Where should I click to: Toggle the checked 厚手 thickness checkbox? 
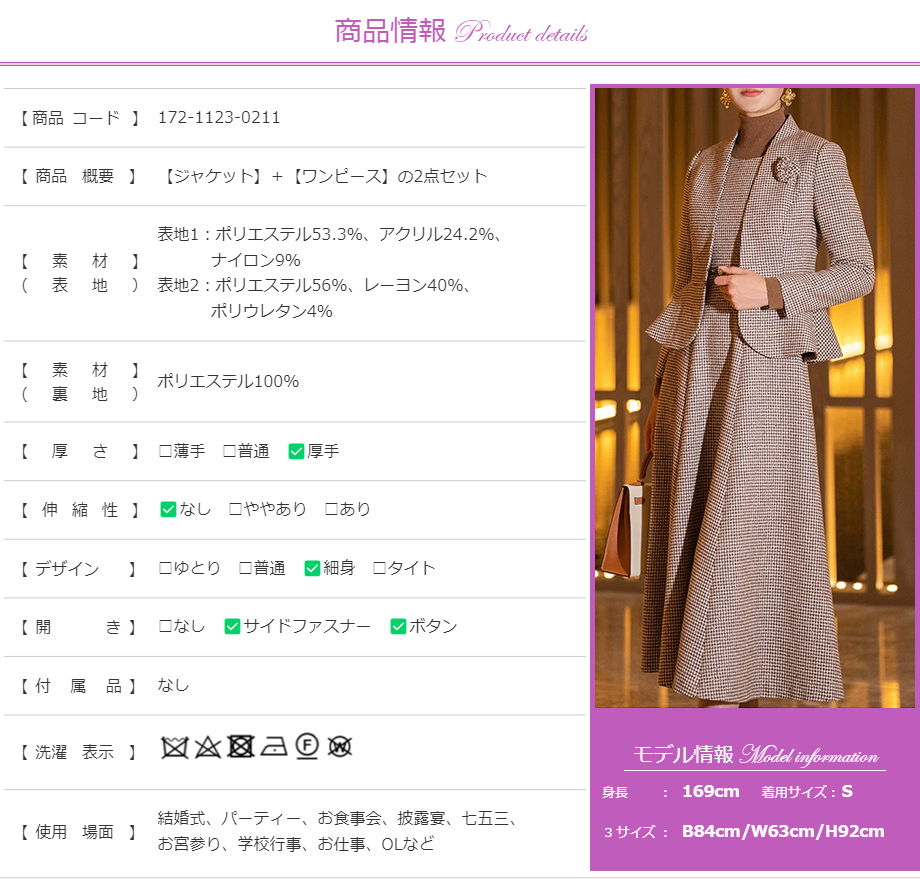pos(296,451)
